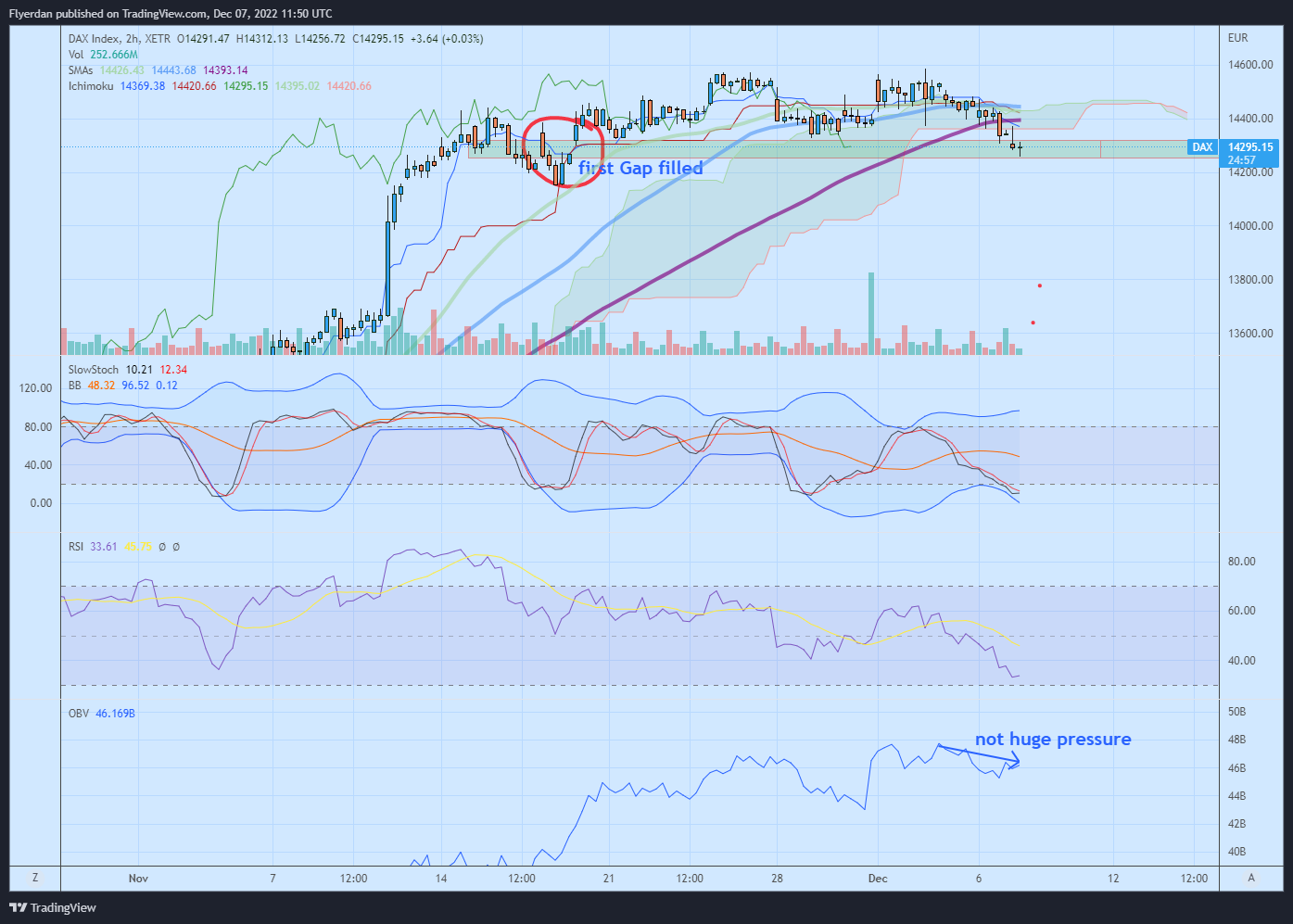Click the DAX price tag label

[x=1202, y=147]
